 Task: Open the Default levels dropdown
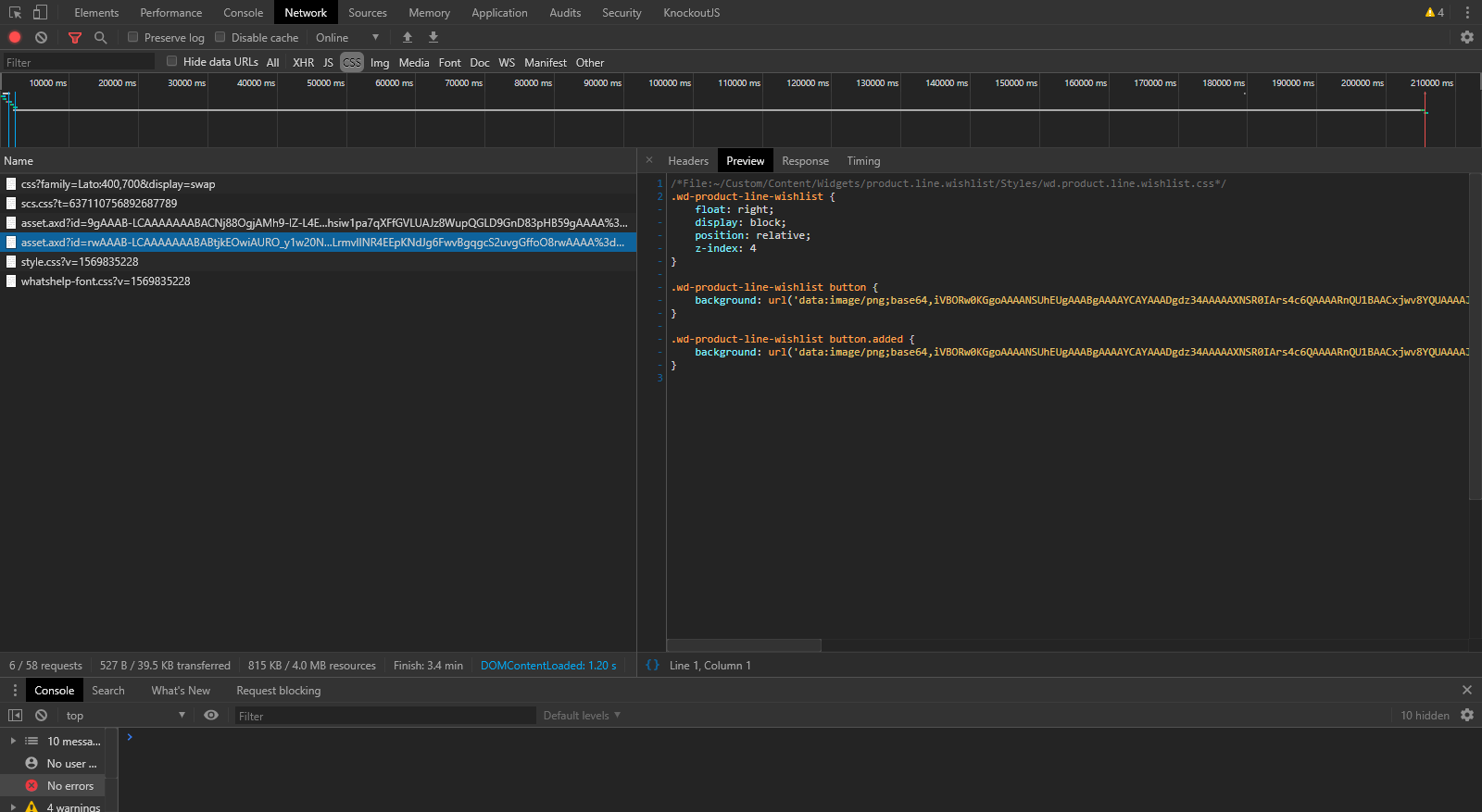[582, 716]
